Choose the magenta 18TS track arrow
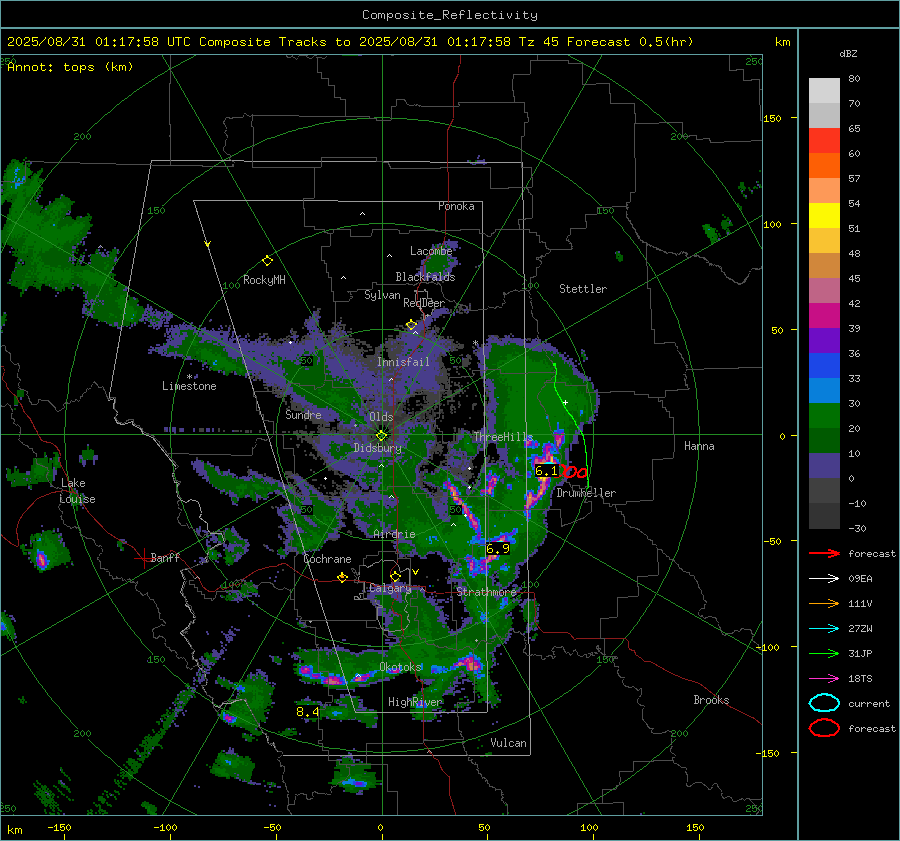 (824, 679)
